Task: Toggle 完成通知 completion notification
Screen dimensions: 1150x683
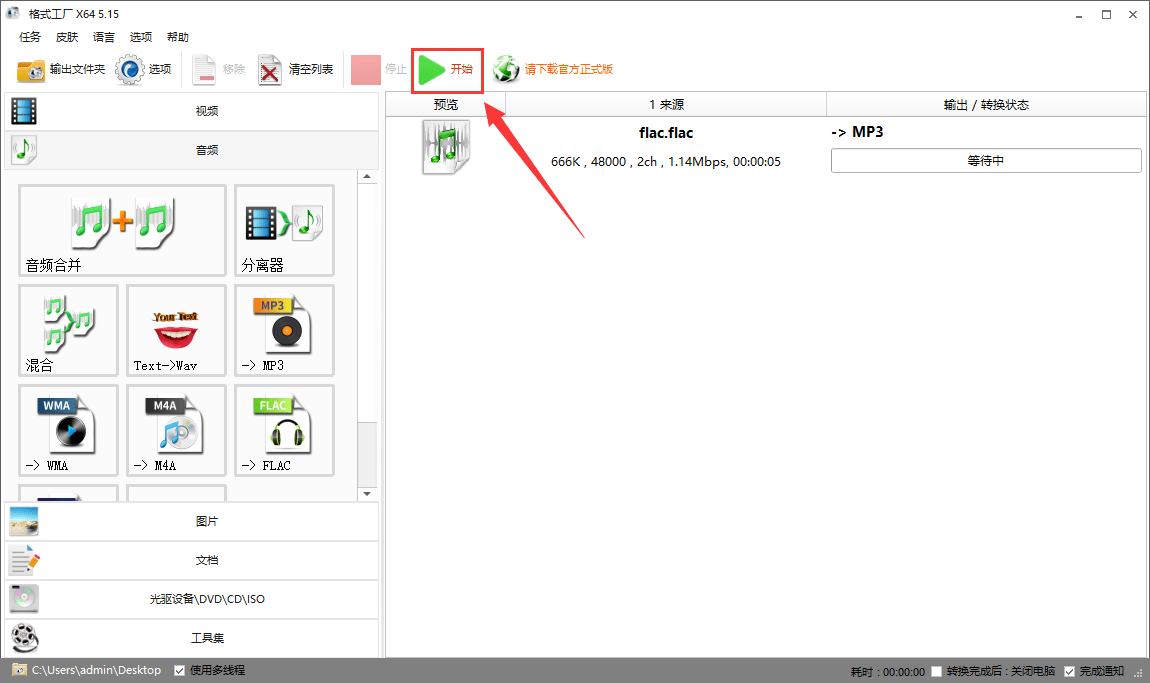Action: (x=1069, y=671)
